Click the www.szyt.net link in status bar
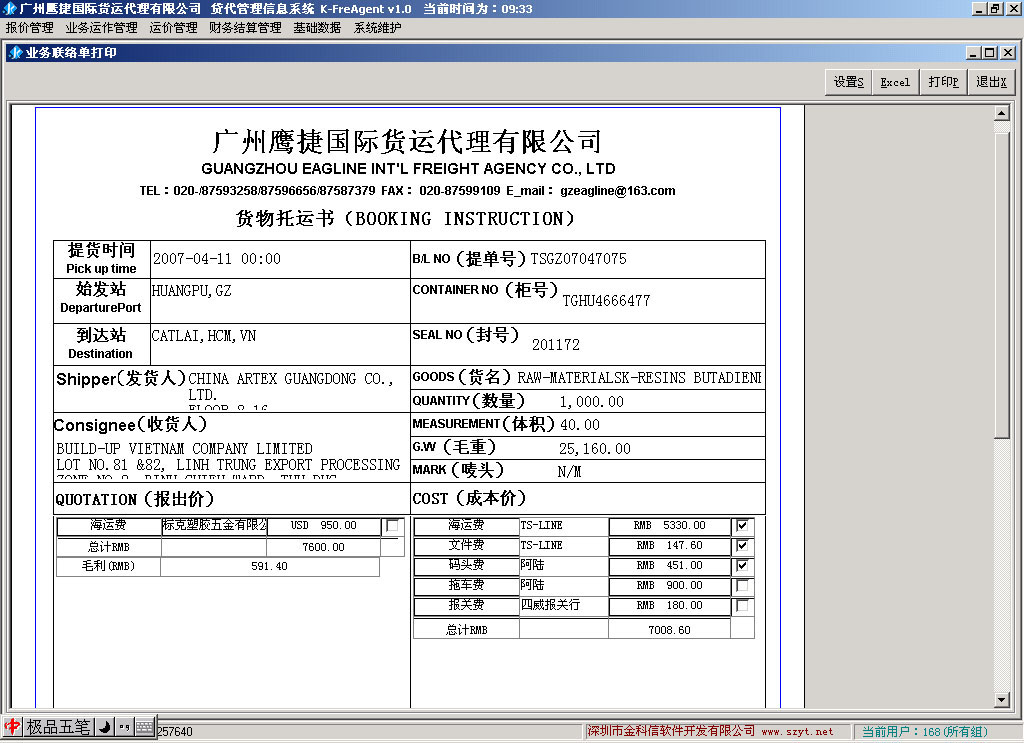1024x743 pixels. [797, 731]
